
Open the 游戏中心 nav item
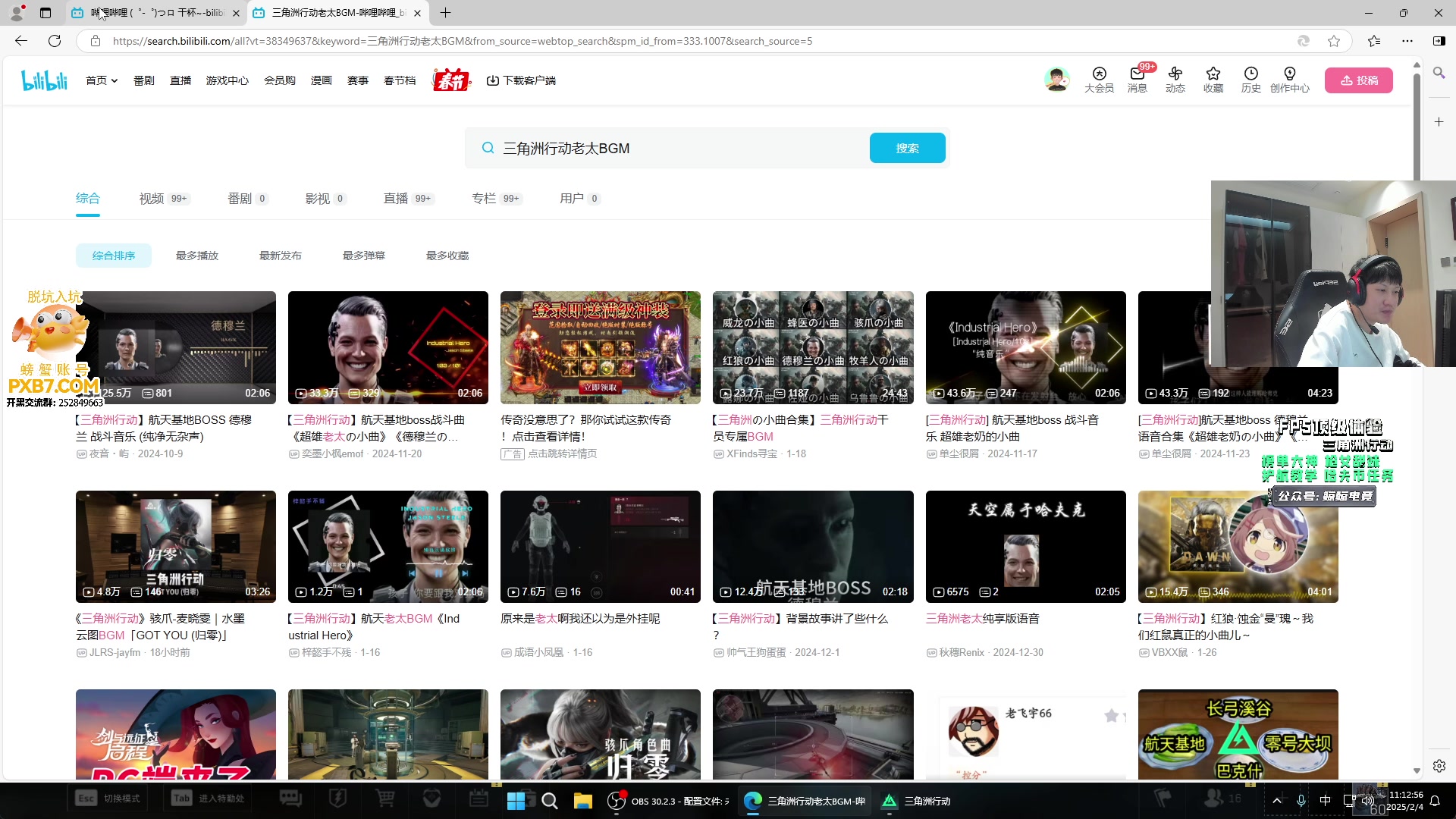(x=227, y=80)
